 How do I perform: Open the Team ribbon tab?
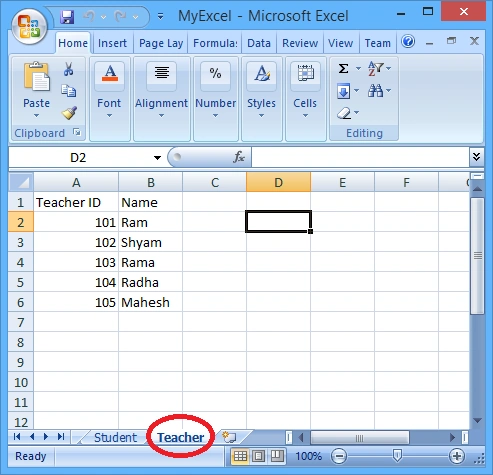[377, 43]
